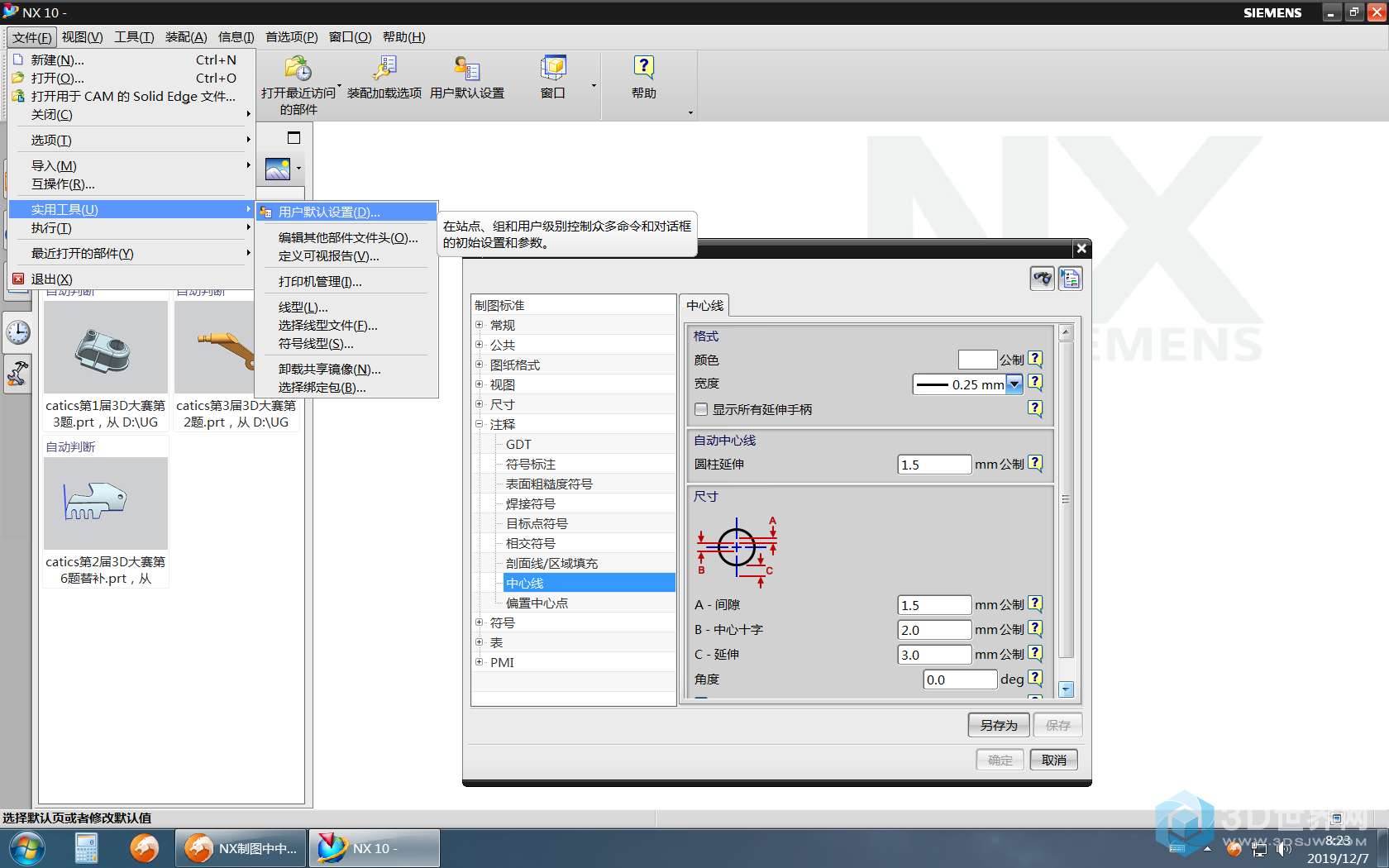Click the NX制图中中 taskbar item
This screenshot has height=868, width=1389.
[241, 849]
